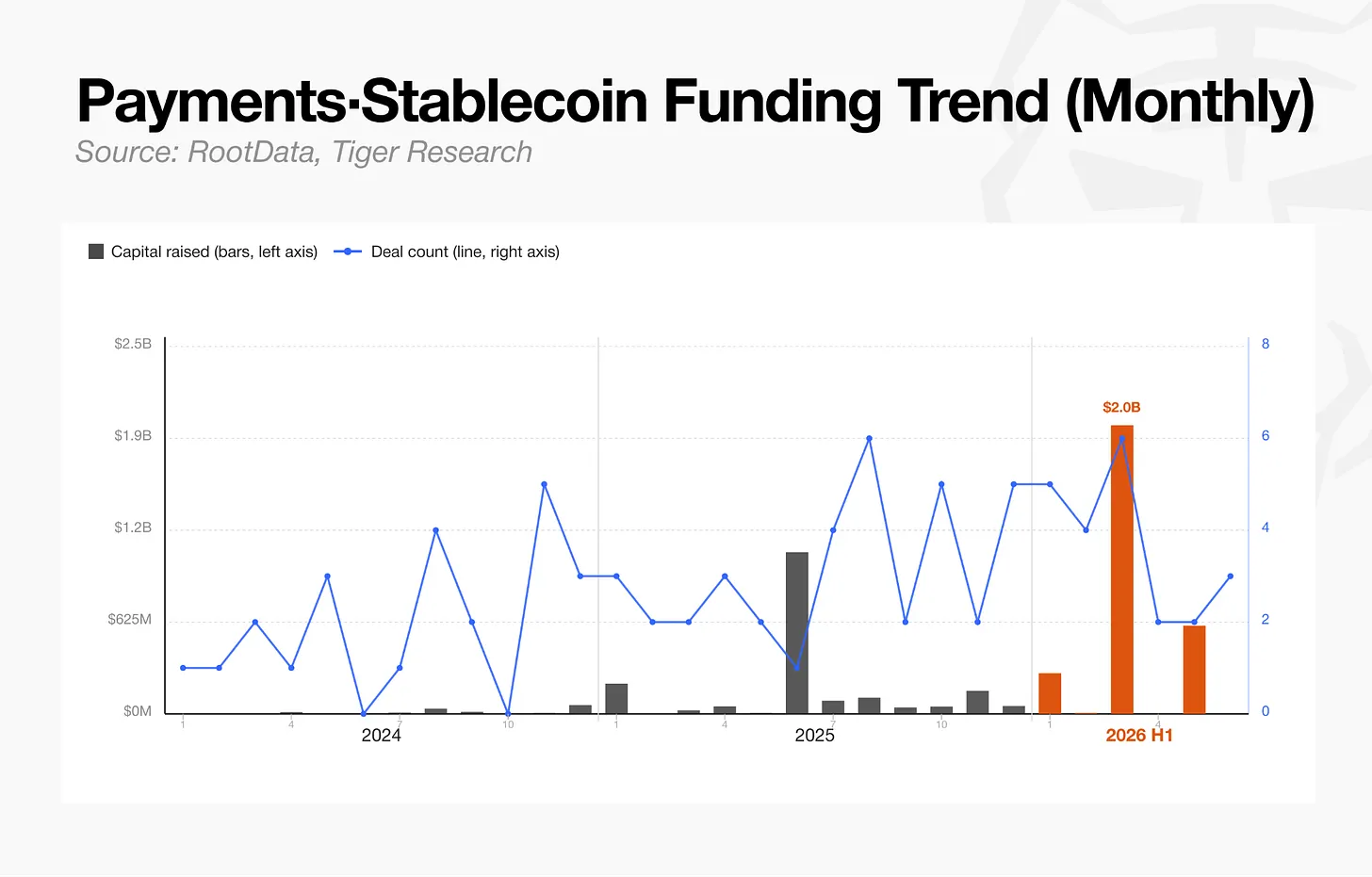This screenshot has width=1372, height=877.
Task: Click the Source: RootData, Tiger Research text
Action: [303, 152]
